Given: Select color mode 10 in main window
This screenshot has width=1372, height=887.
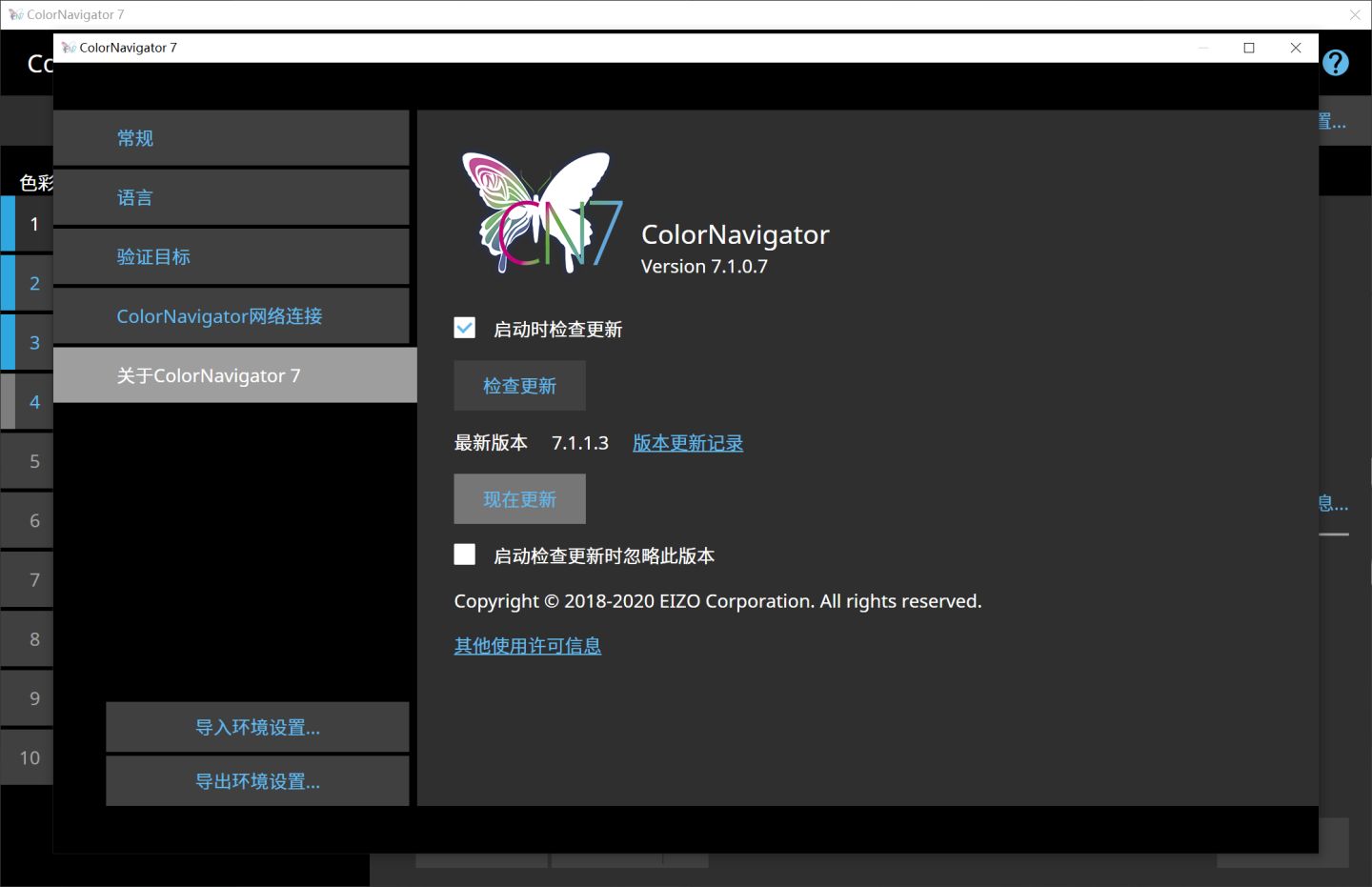Looking at the screenshot, I should click(x=27, y=757).
